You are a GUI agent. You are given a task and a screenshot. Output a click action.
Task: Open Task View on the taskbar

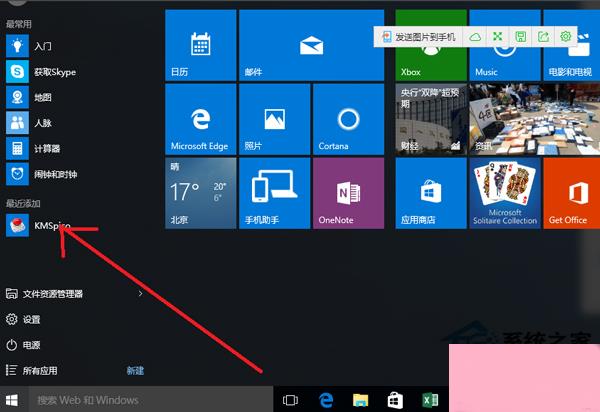click(x=290, y=400)
